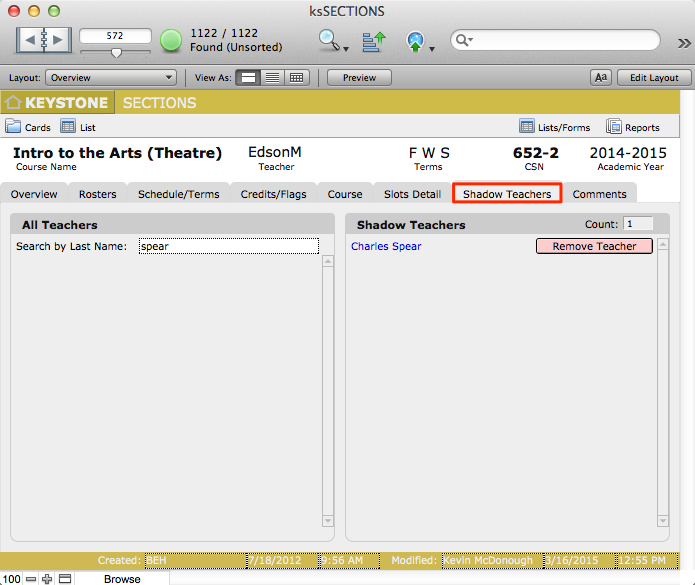
Task: Click the green found-set circle icon
Action: 171,41
